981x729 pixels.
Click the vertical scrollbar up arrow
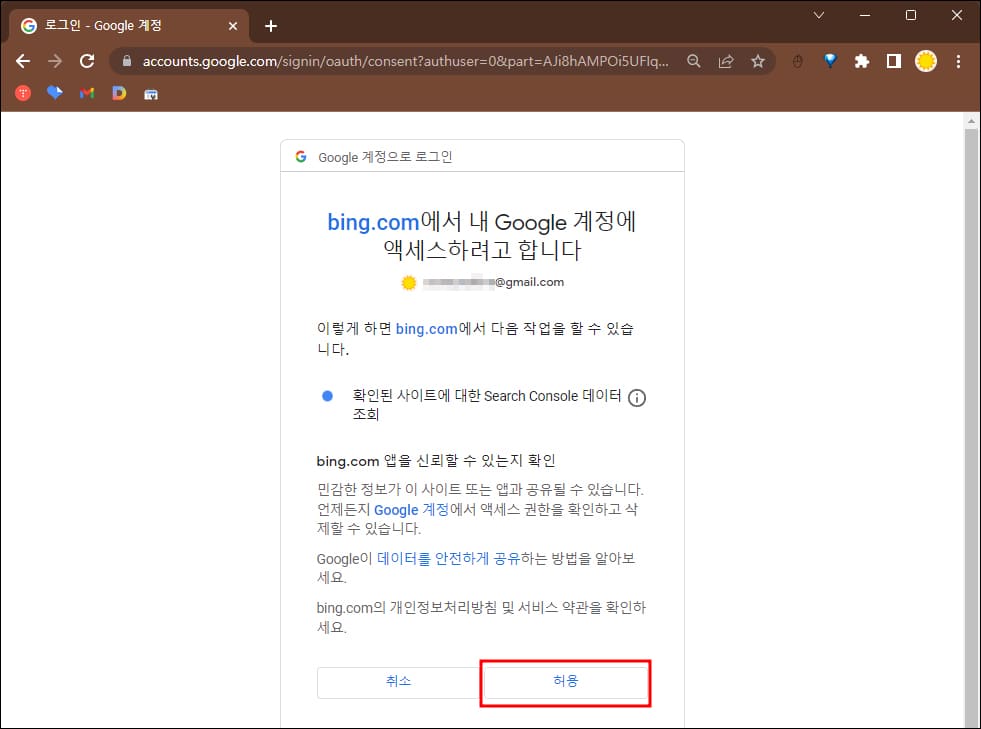971,121
